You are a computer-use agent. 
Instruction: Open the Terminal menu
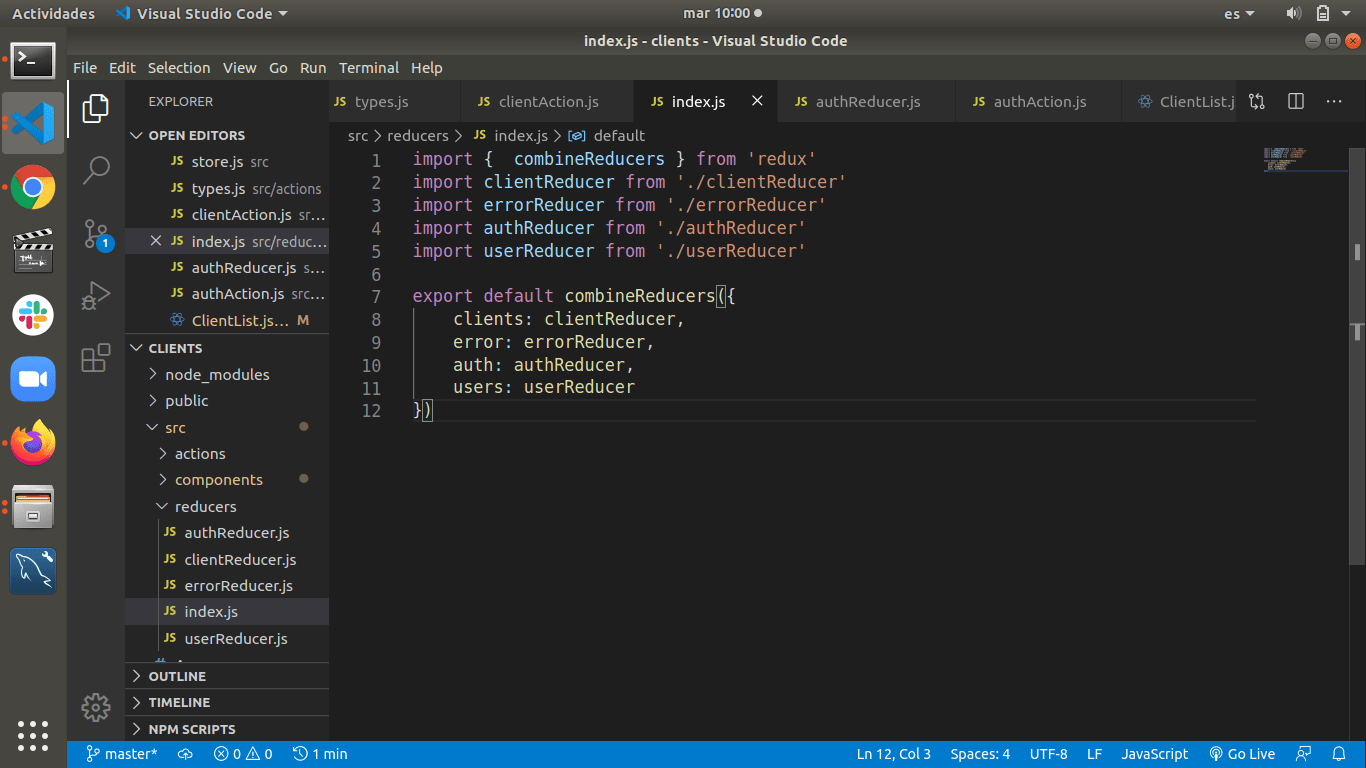pyautogui.click(x=368, y=68)
